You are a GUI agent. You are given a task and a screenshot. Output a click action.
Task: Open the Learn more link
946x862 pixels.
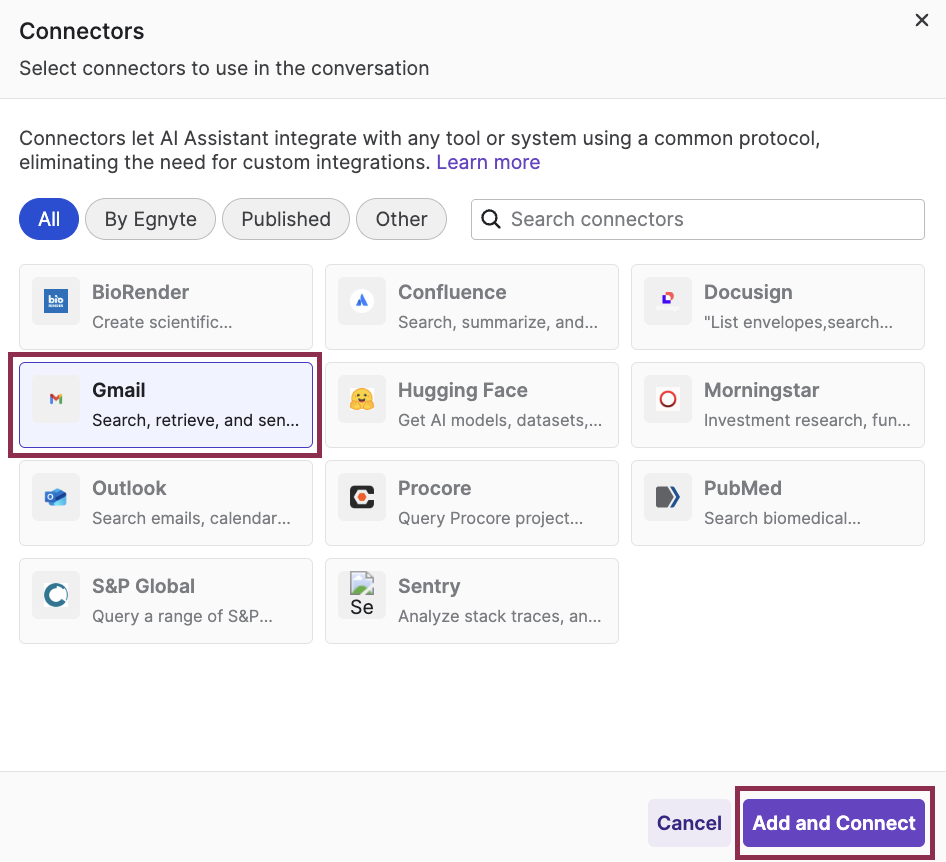[x=488, y=162]
